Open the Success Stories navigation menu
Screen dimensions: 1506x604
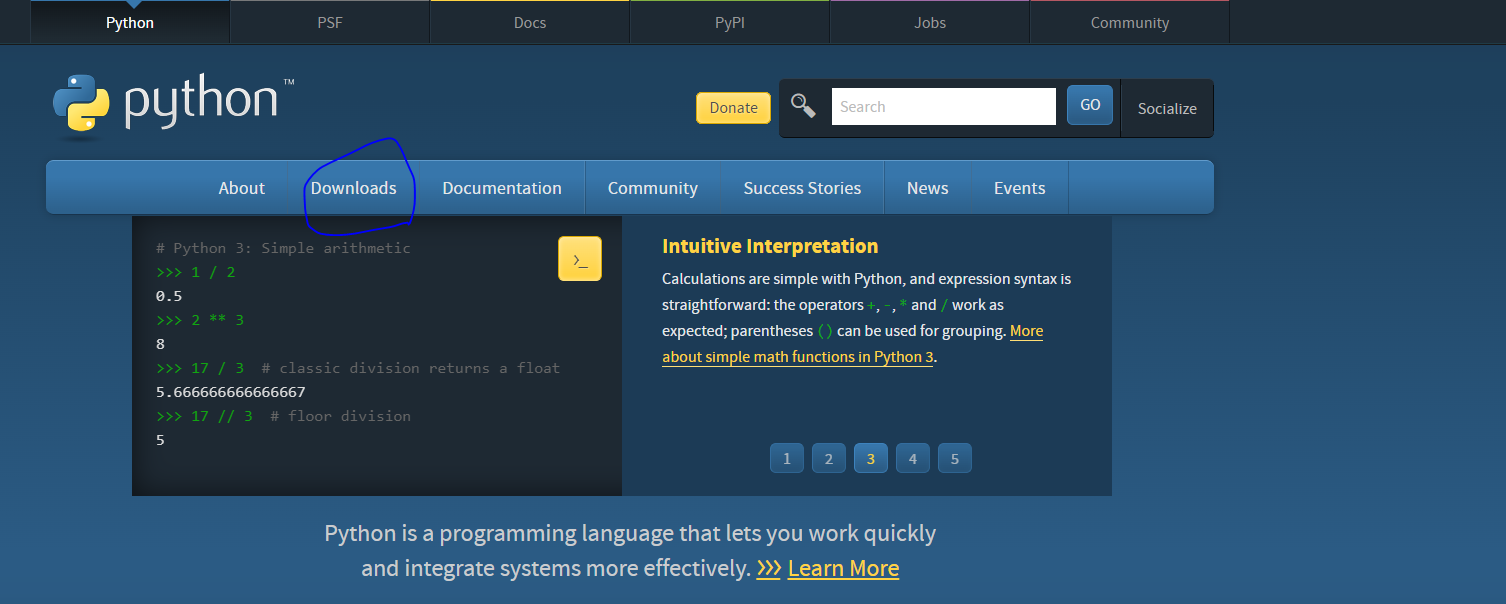tap(802, 188)
